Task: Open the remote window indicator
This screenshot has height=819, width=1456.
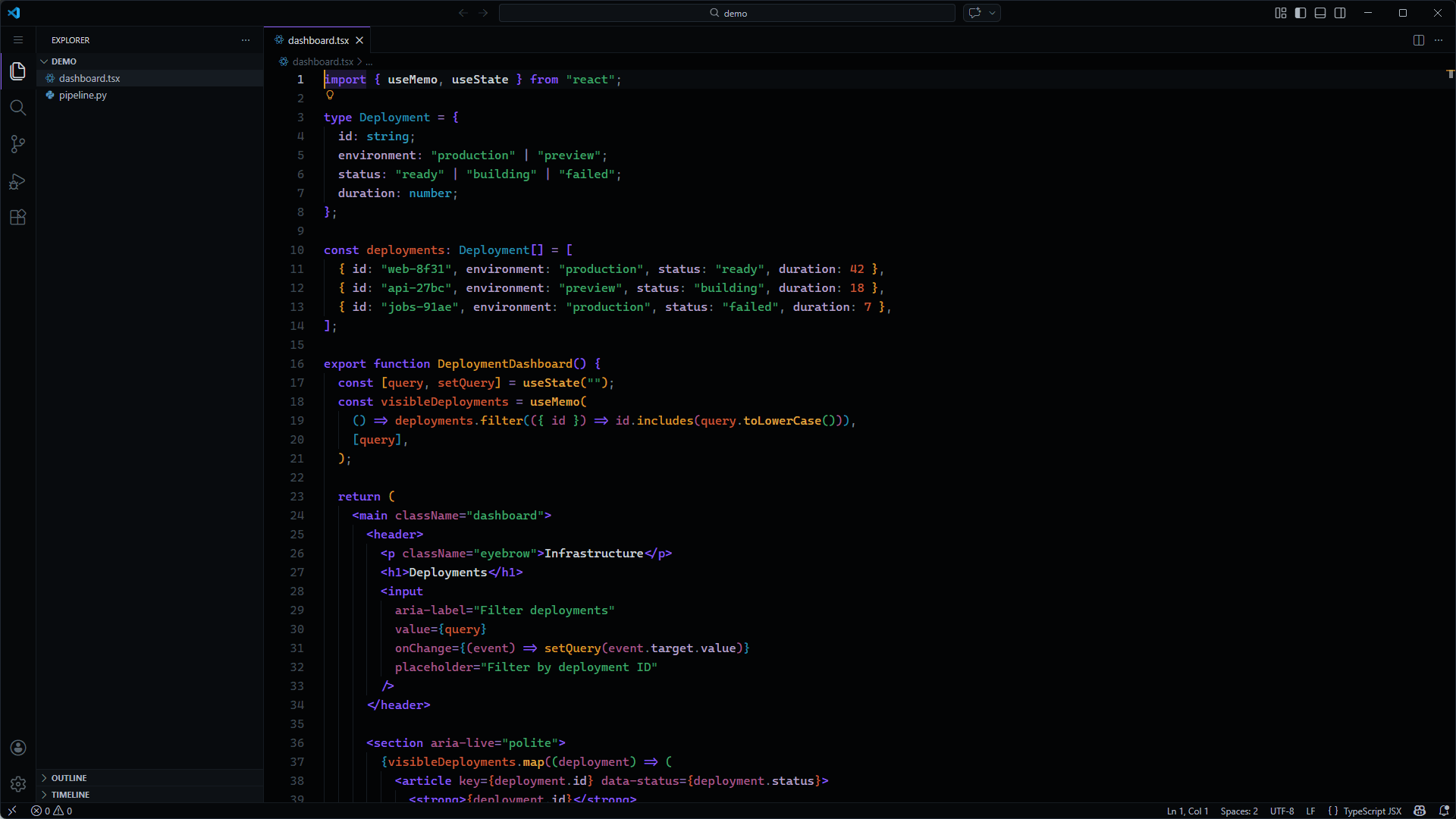Action: click(x=12, y=811)
